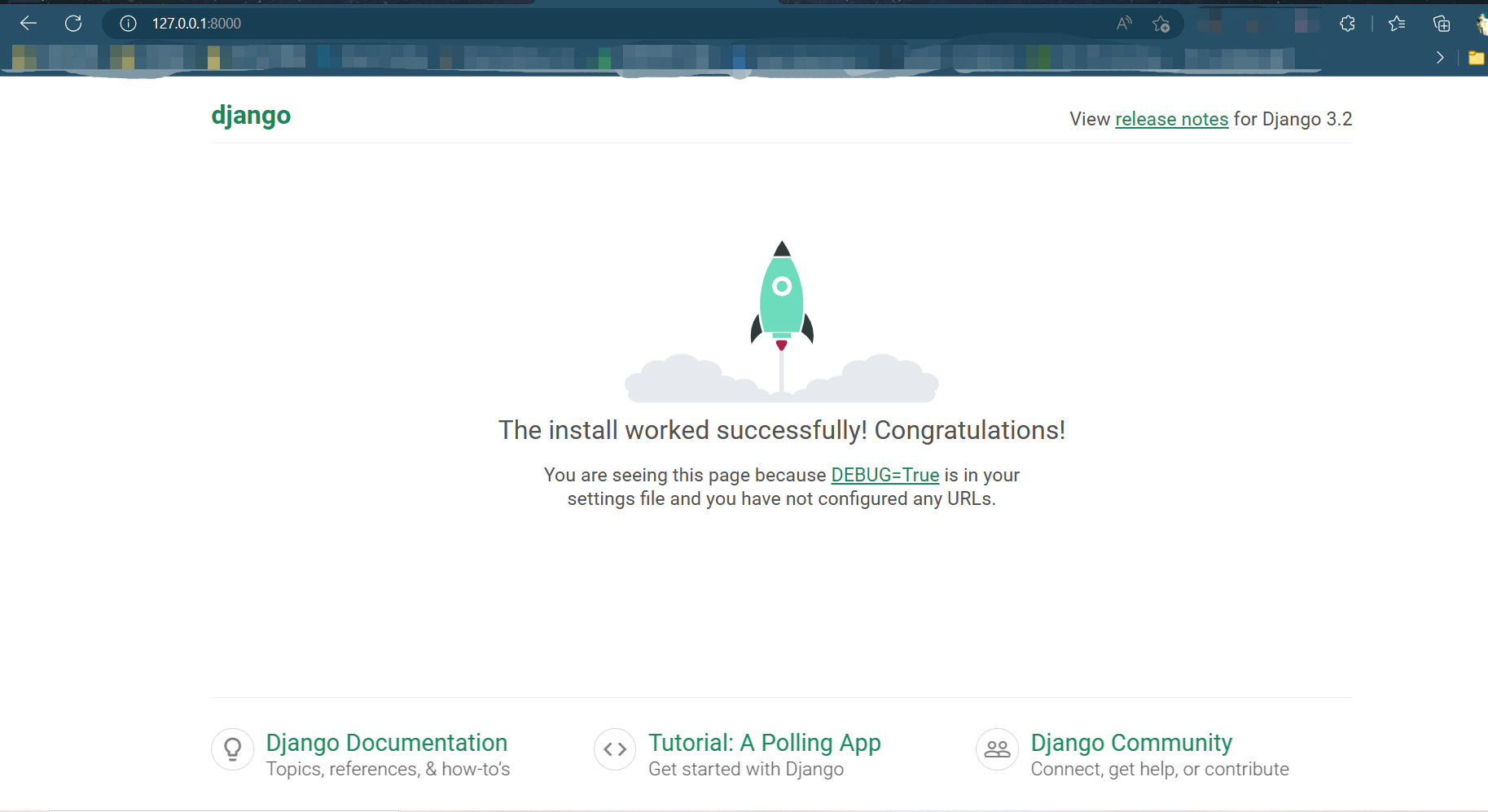This screenshot has width=1488, height=812.
Task: Open the Favorites list icon
Action: (x=1397, y=24)
